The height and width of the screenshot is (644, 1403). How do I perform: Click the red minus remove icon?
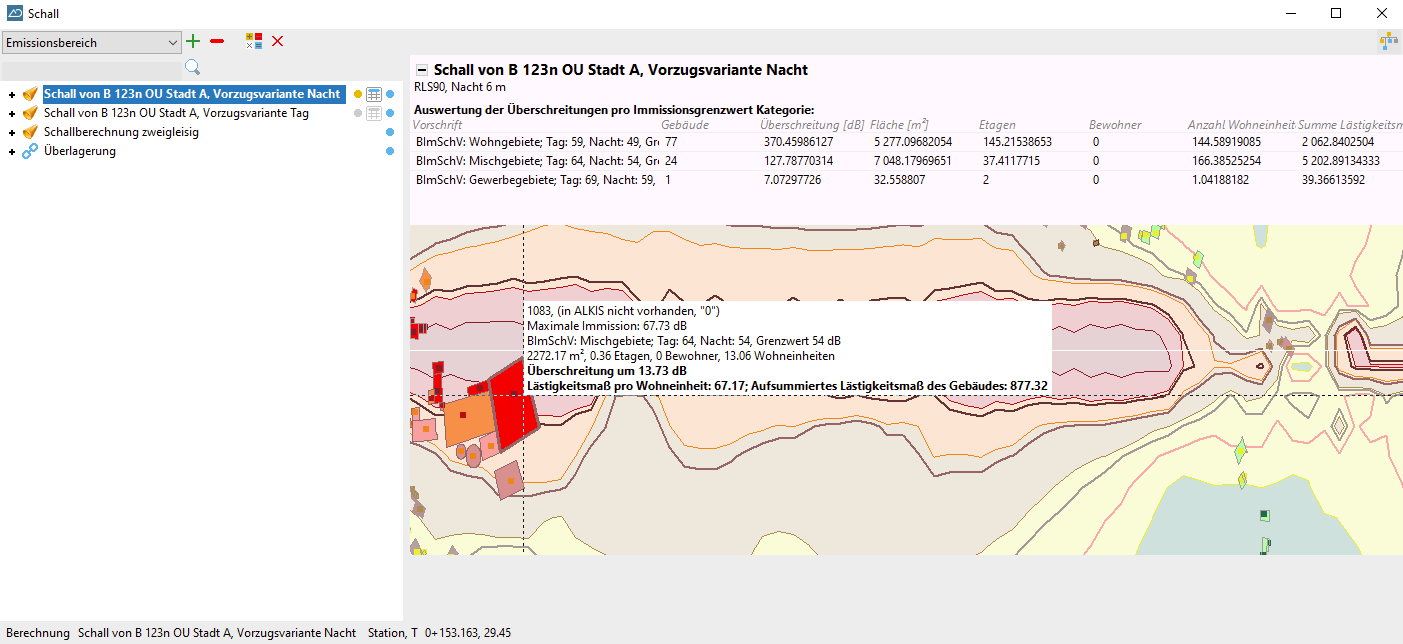pyautogui.click(x=217, y=41)
